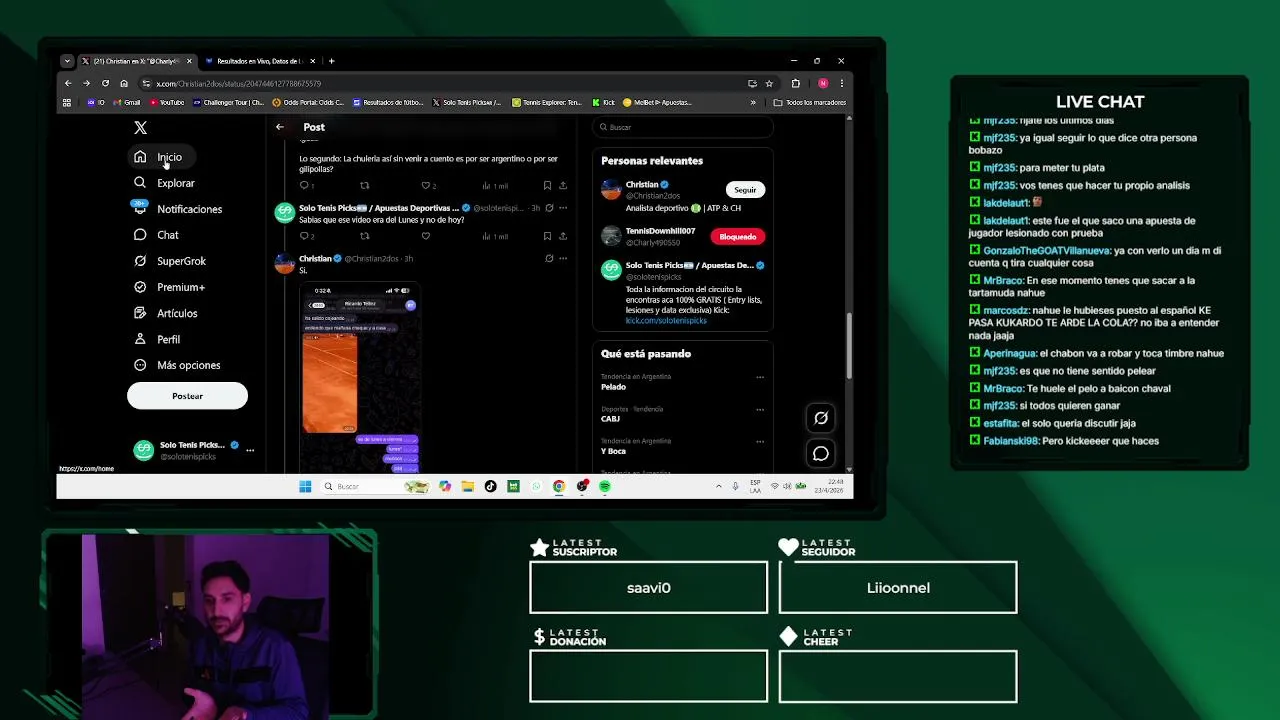
Task: Reload the page in Chrome
Action: (x=105, y=83)
